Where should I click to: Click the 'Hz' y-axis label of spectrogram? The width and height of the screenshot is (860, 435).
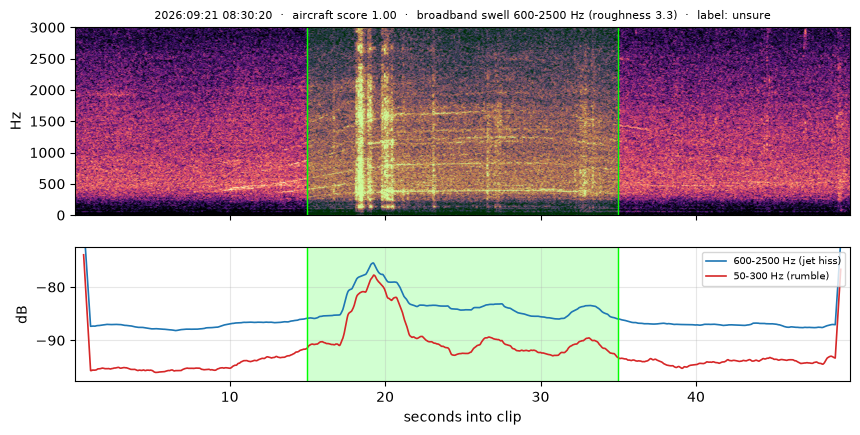click(16, 121)
